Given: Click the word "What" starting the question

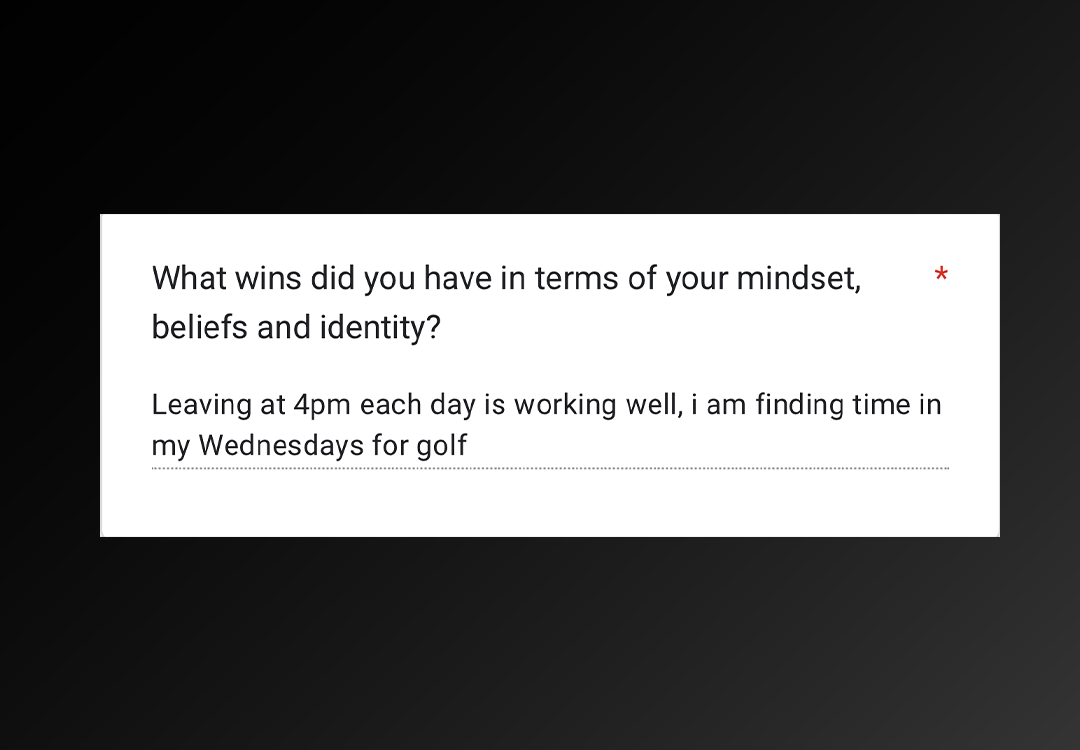Looking at the screenshot, I should click(189, 279).
